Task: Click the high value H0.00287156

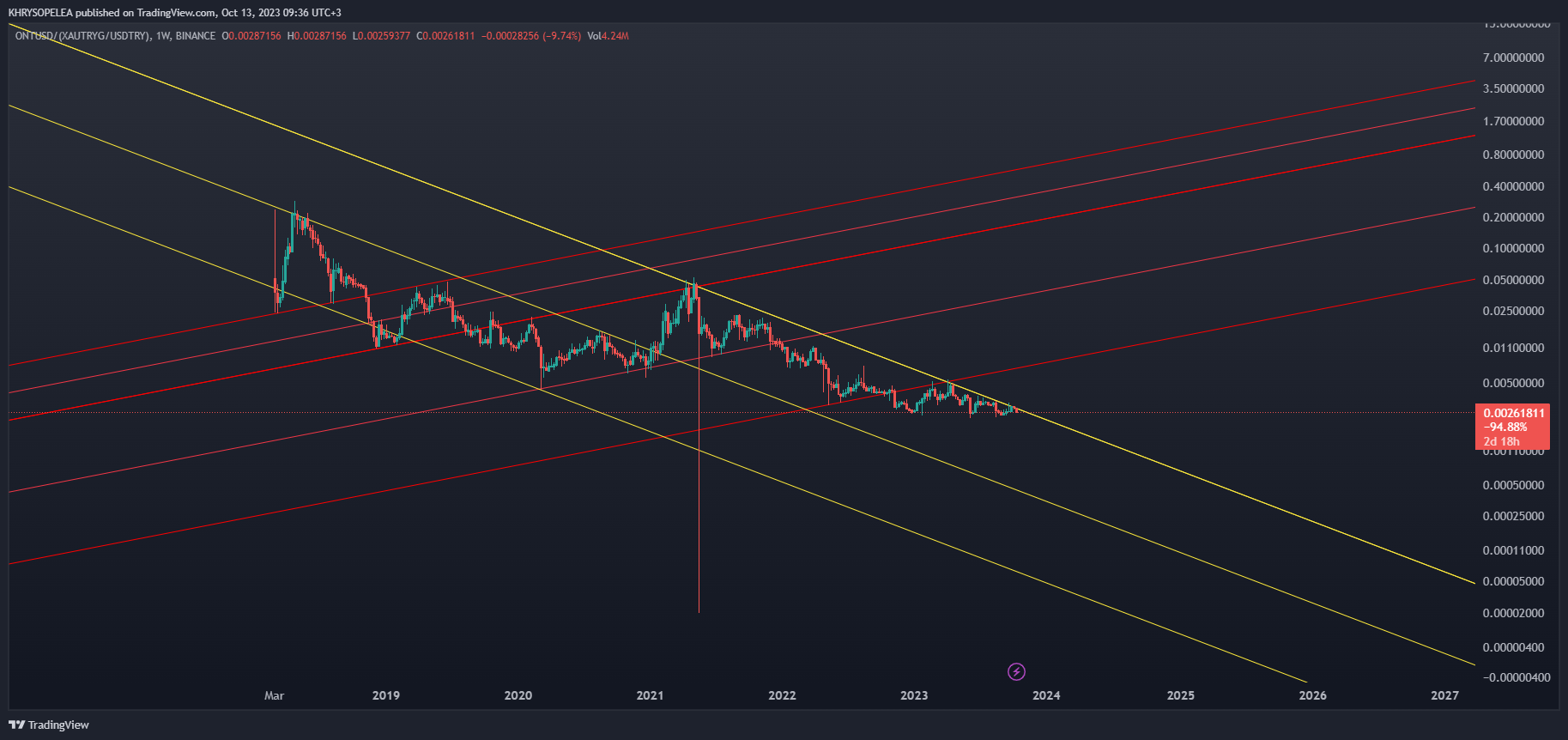Action: point(317,36)
